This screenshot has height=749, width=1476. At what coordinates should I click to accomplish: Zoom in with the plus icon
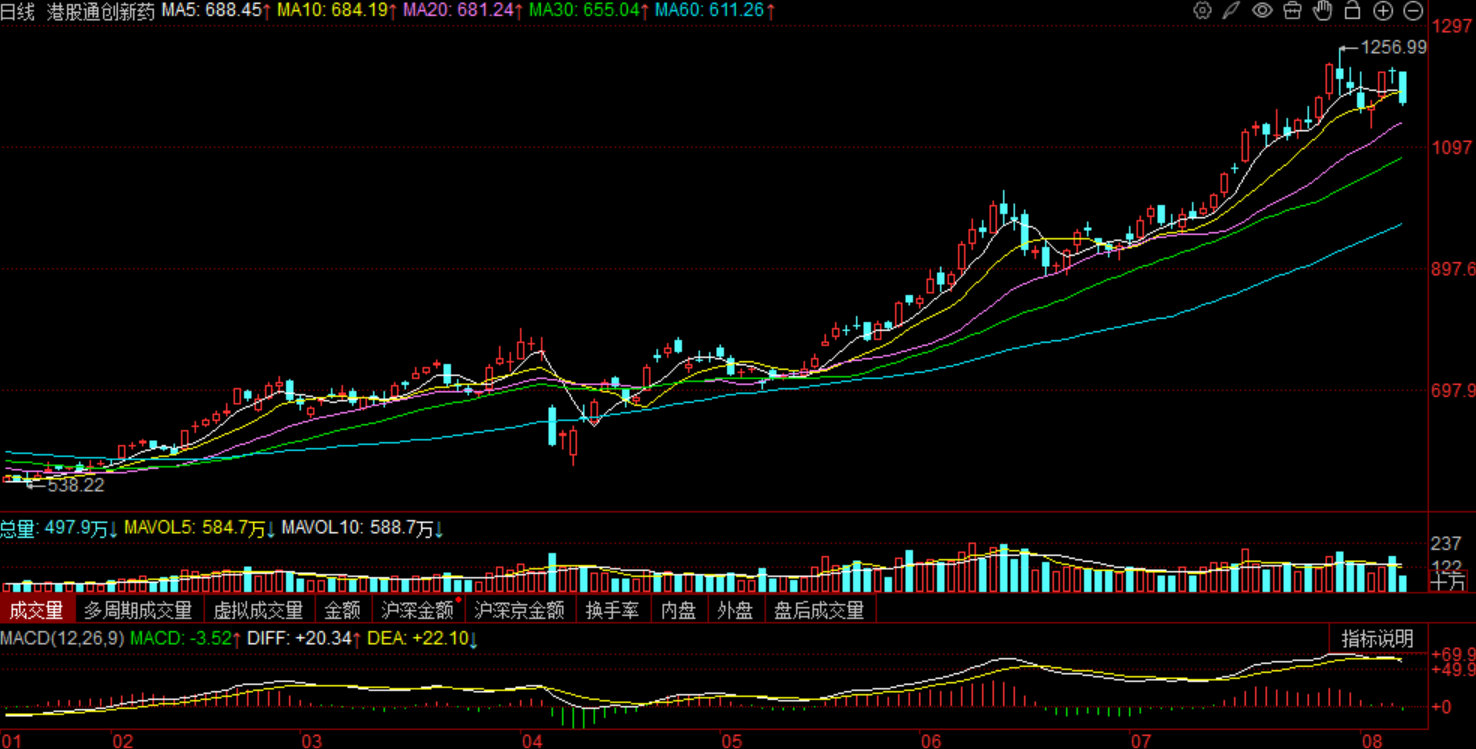coord(1383,11)
